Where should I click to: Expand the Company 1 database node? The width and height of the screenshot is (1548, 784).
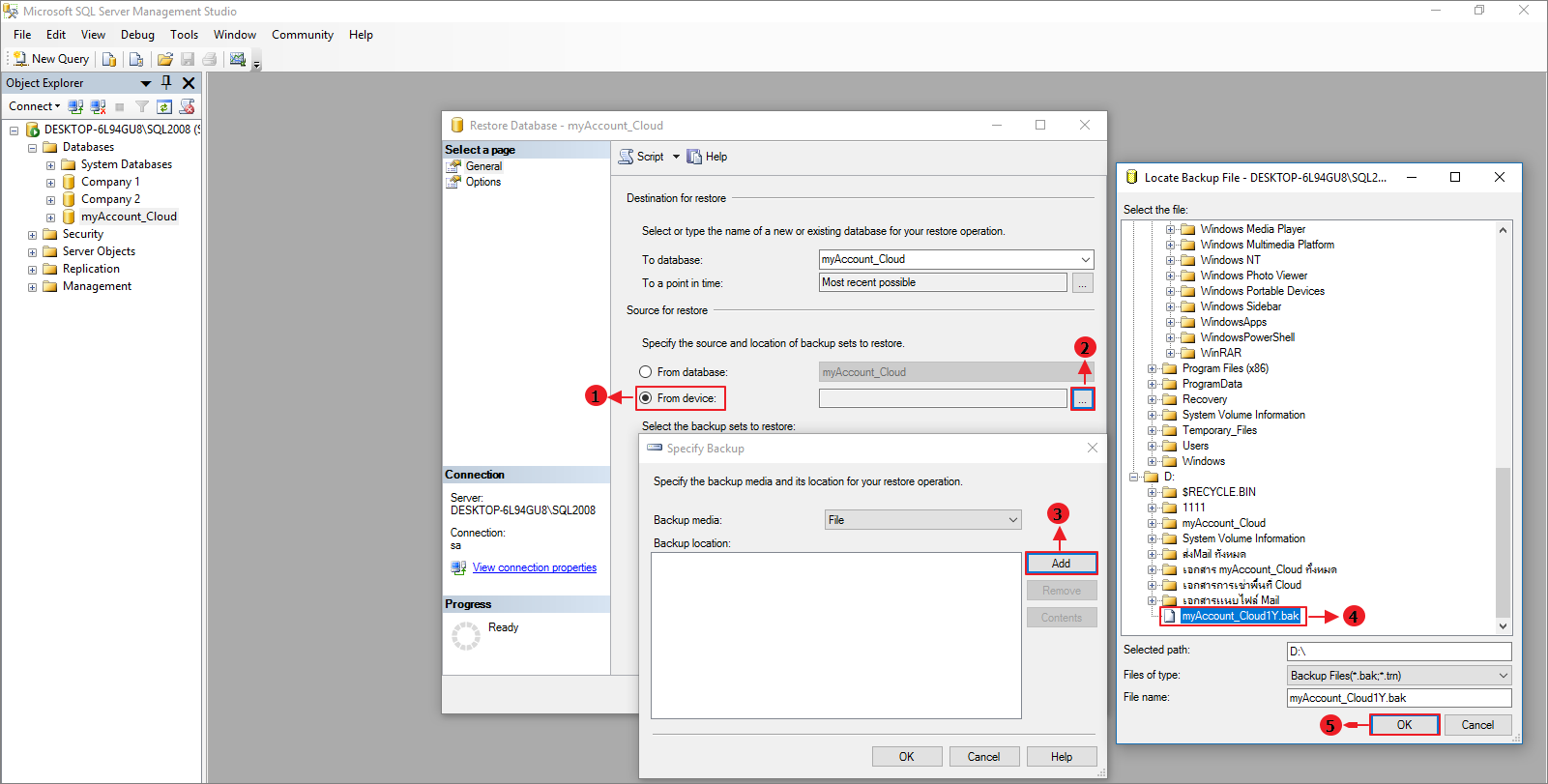pos(50,183)
